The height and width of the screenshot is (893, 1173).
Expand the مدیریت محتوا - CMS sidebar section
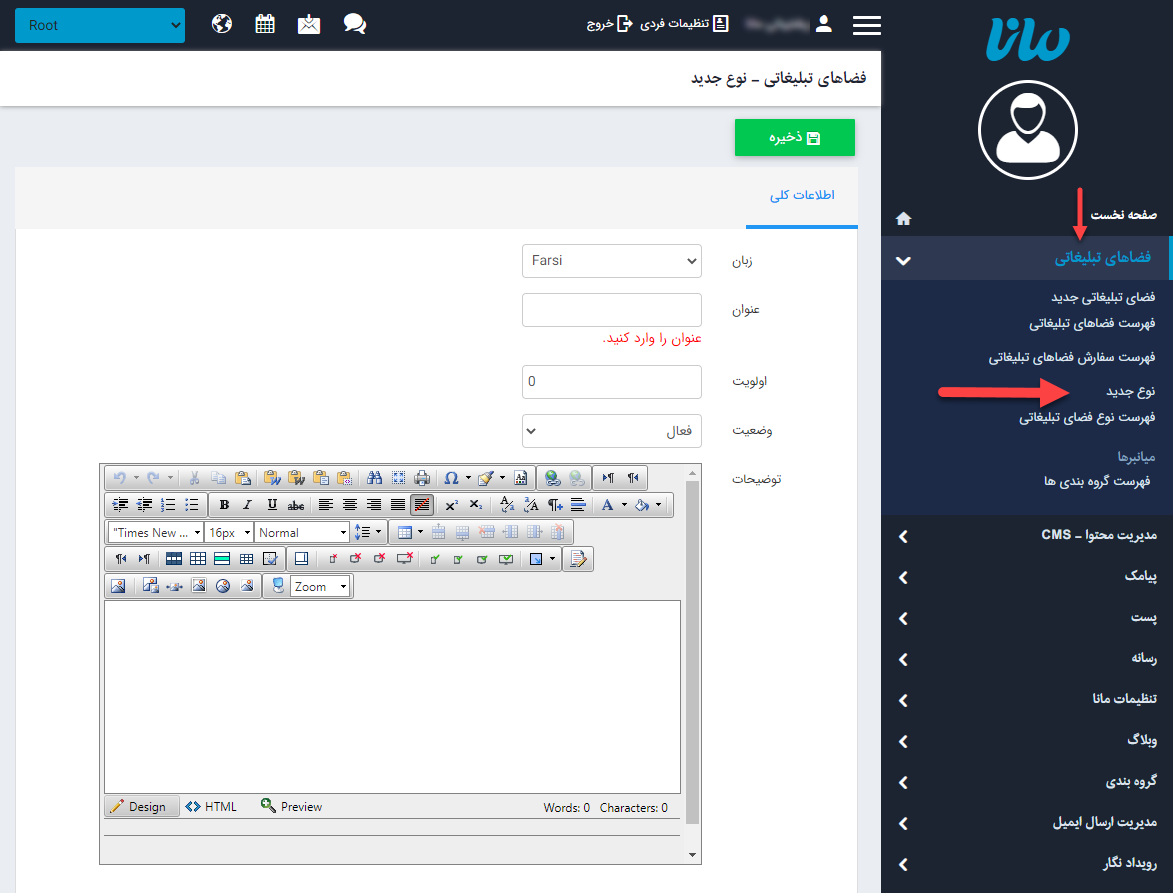coord(1027,536)
